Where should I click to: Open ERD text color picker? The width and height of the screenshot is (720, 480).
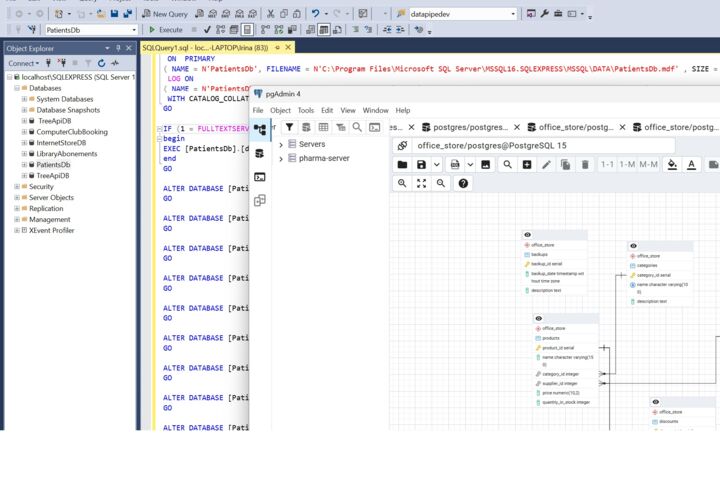(692, 164)
